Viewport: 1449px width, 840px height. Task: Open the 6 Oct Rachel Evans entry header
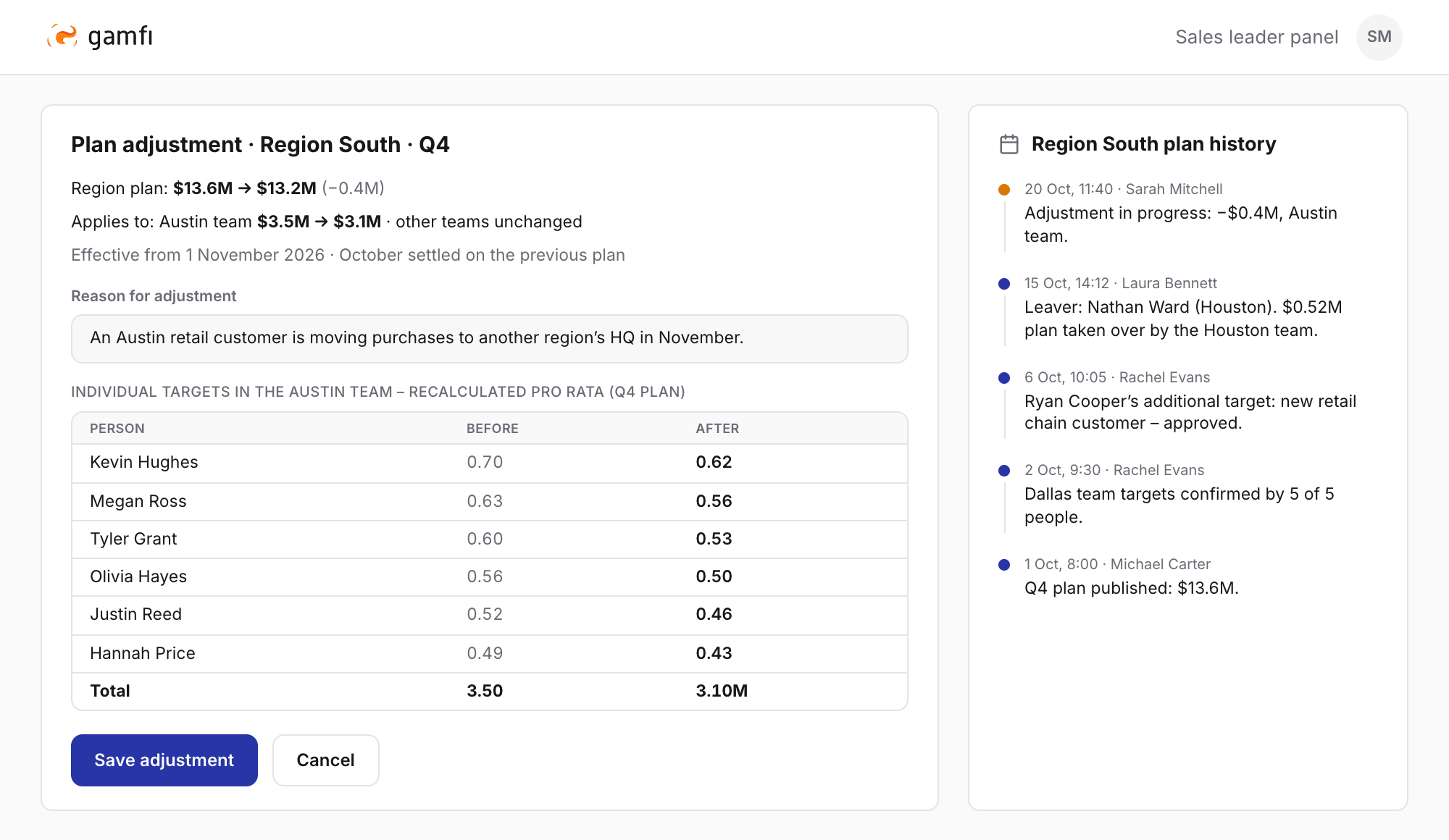pyautogui.click(x=1117, y=377)
